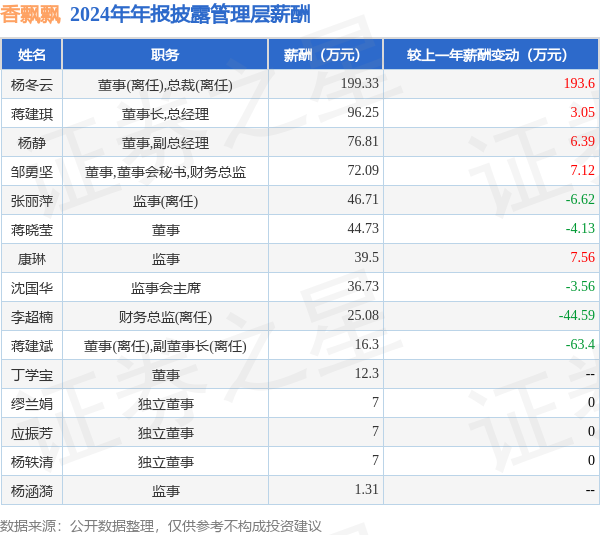Screen dimensions: 600x535
Task: Select the name cell 杨静
Action: 32,143
